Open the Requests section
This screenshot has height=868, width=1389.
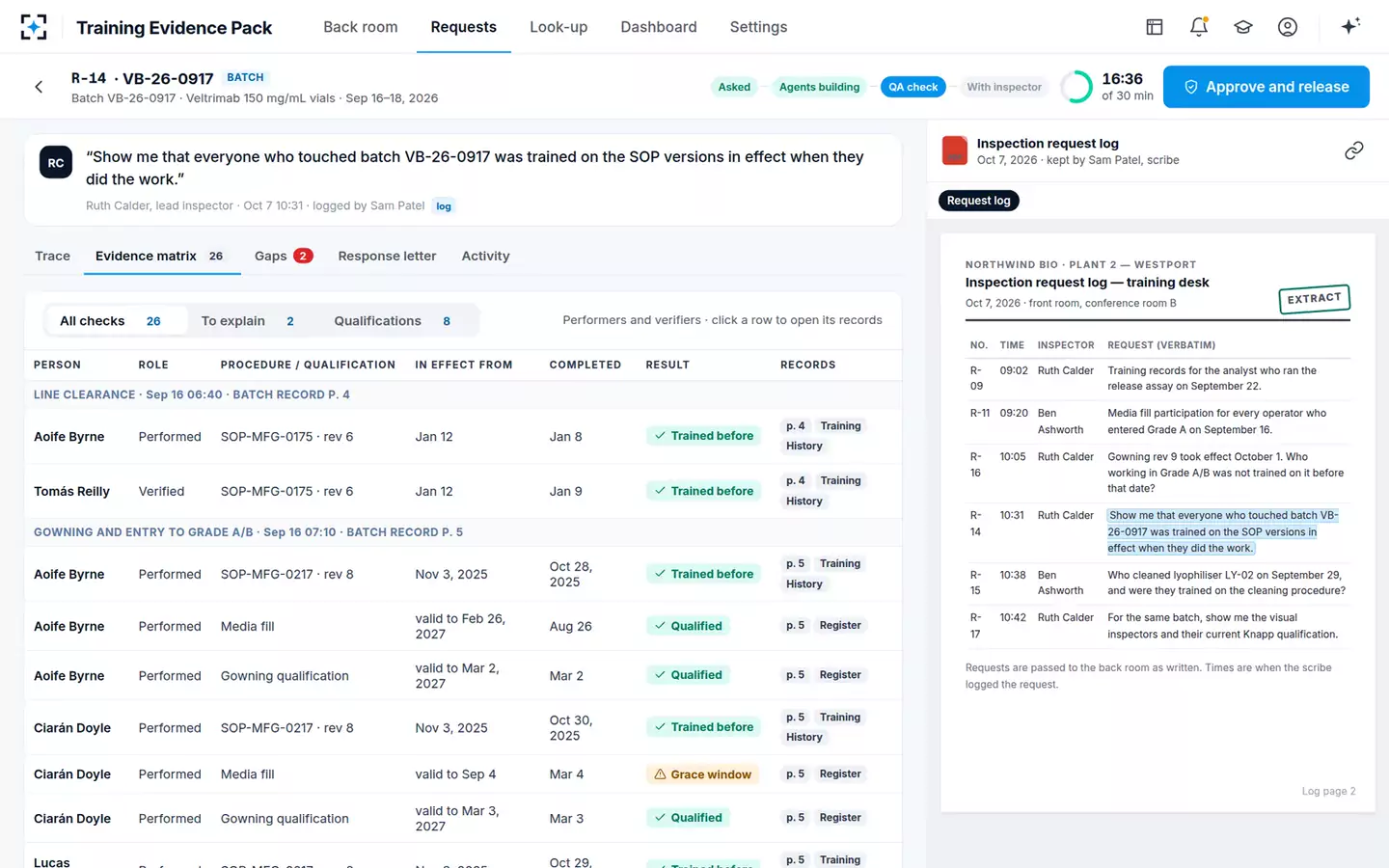[464, 27]
